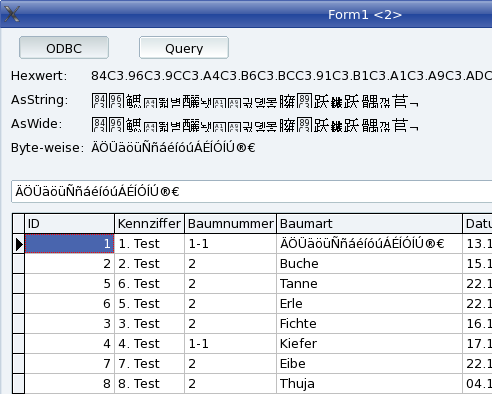This screenshot has height=394, width=492.
Task: Select the highlighted ID cell with value 1
Action: [x=69, y=244]
